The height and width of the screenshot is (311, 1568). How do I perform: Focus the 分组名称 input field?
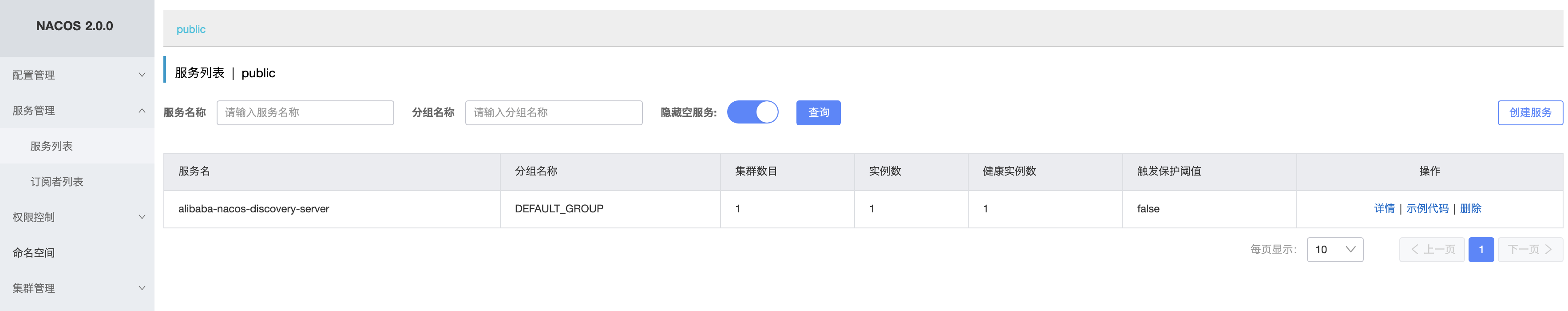553,112
